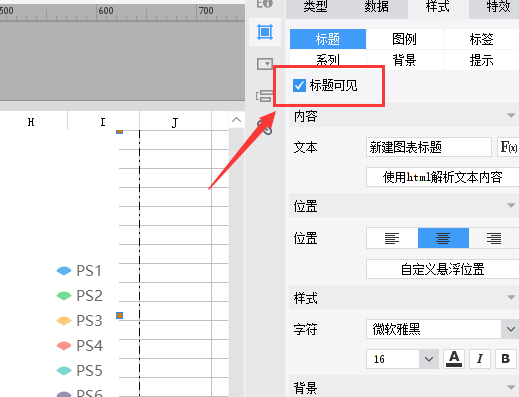Click the PS3 legend marker
This screenshot has height=397, width=519.
click(x=64, y=321)
